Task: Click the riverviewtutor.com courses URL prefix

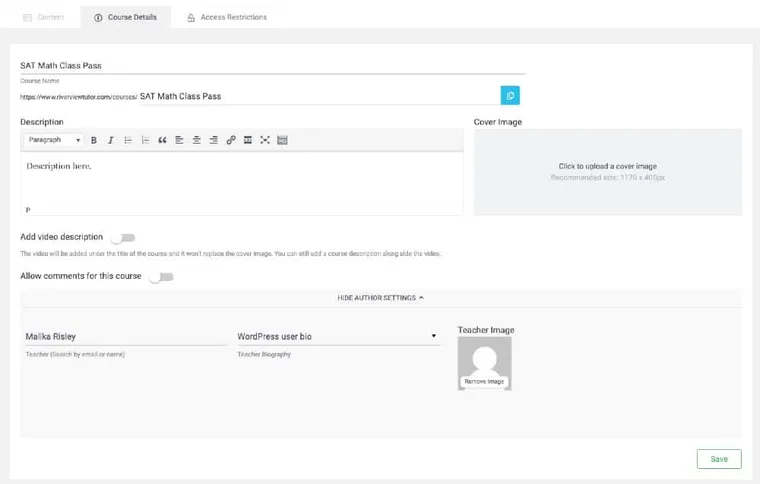Action: coord(79,97)
